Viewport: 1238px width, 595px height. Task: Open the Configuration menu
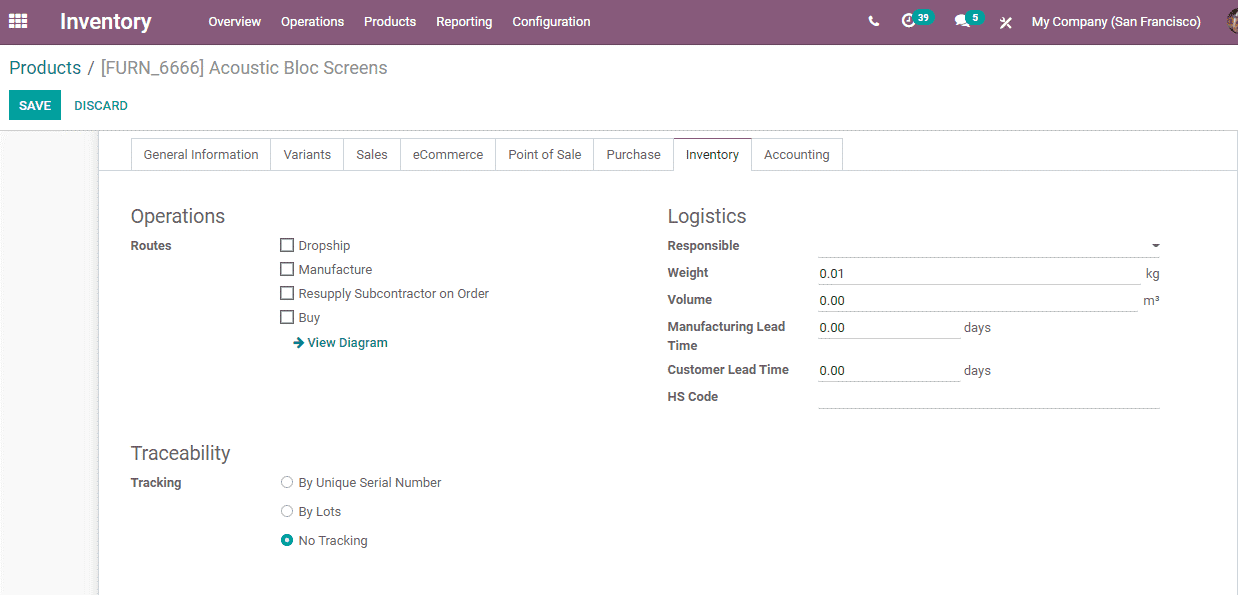551,21
